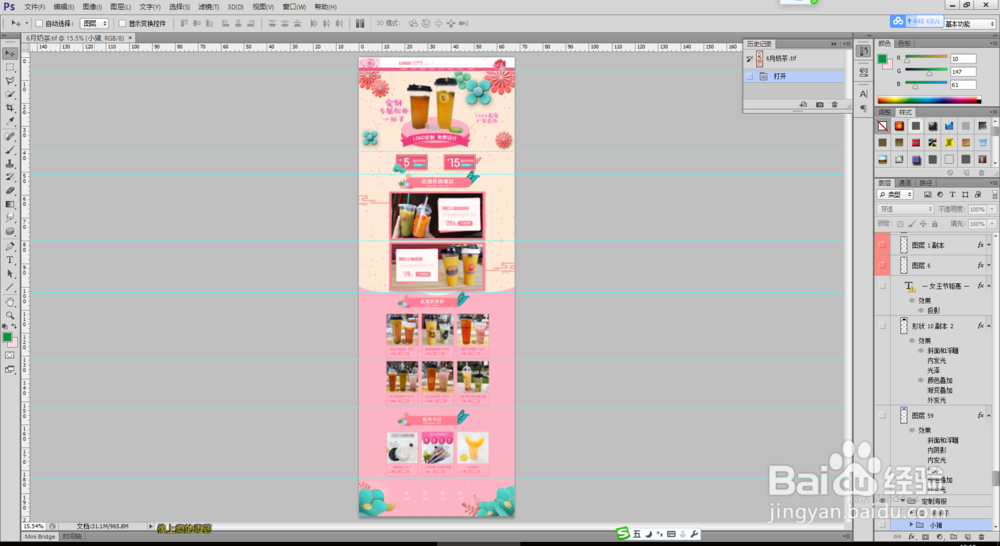Select the Hand tool
1000x546 pixels.
coord(10,302)
